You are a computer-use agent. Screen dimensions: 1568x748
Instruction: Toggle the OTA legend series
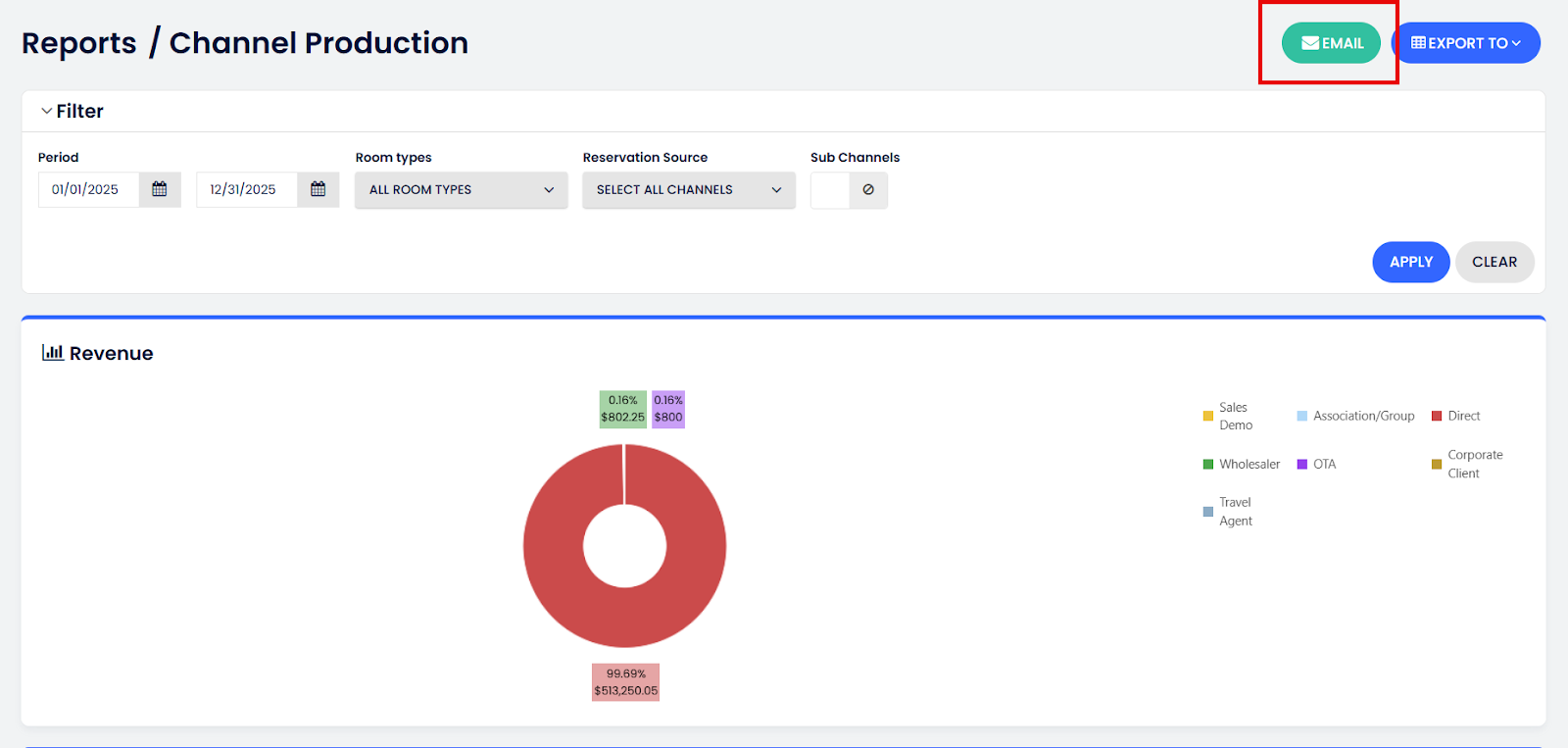(1316, 464)
